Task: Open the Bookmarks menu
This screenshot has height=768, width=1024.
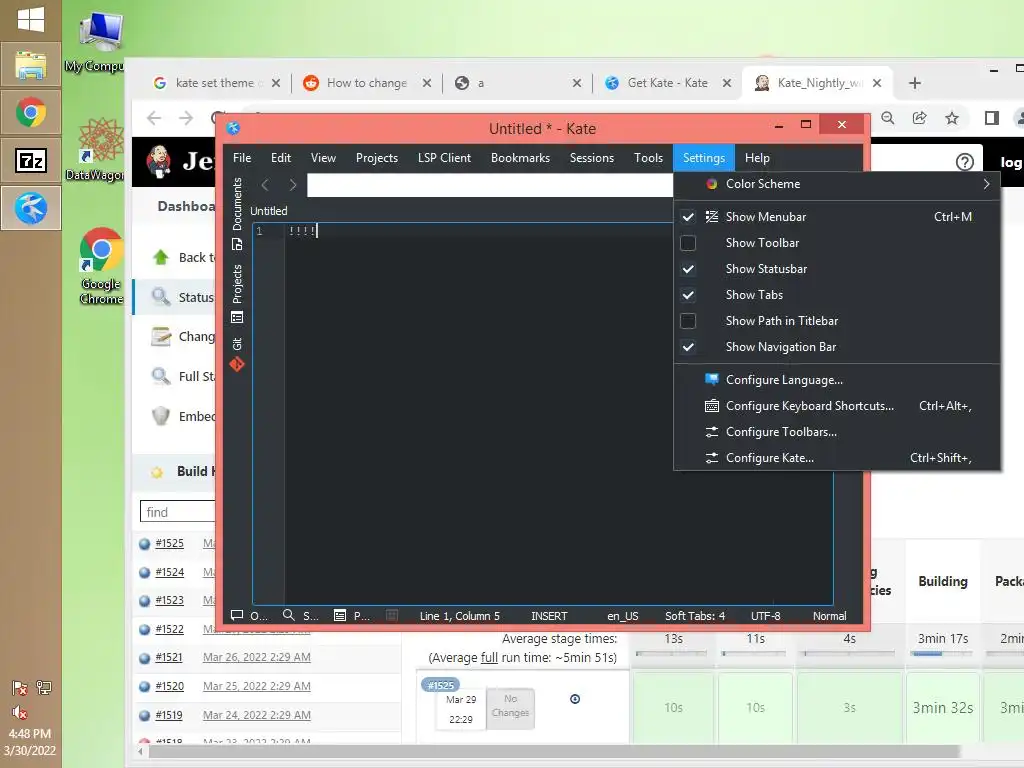Action: click(x=520, y=158)
